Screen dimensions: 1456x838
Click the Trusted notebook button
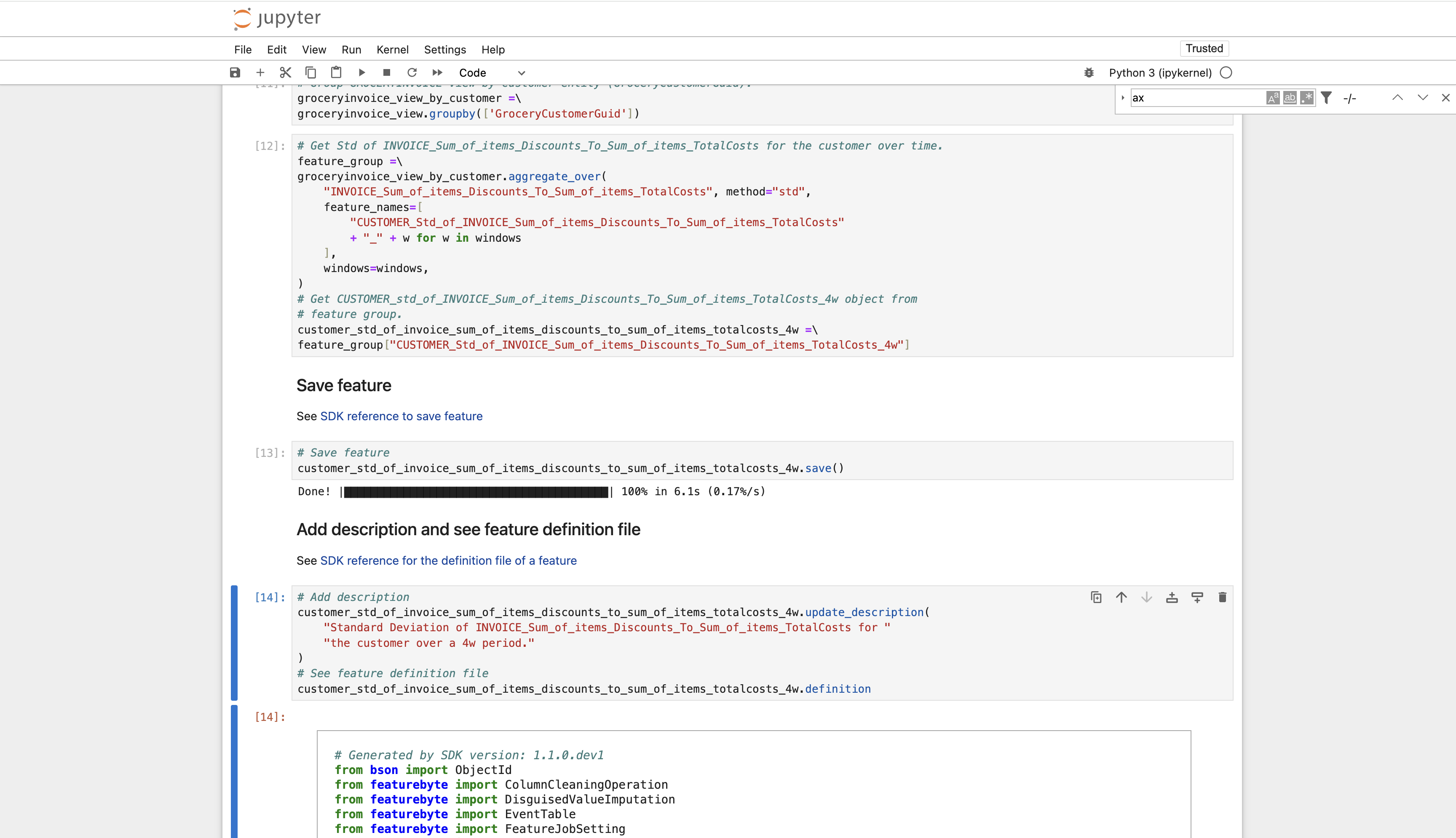pyautogui.click(x=1204, y=48)
